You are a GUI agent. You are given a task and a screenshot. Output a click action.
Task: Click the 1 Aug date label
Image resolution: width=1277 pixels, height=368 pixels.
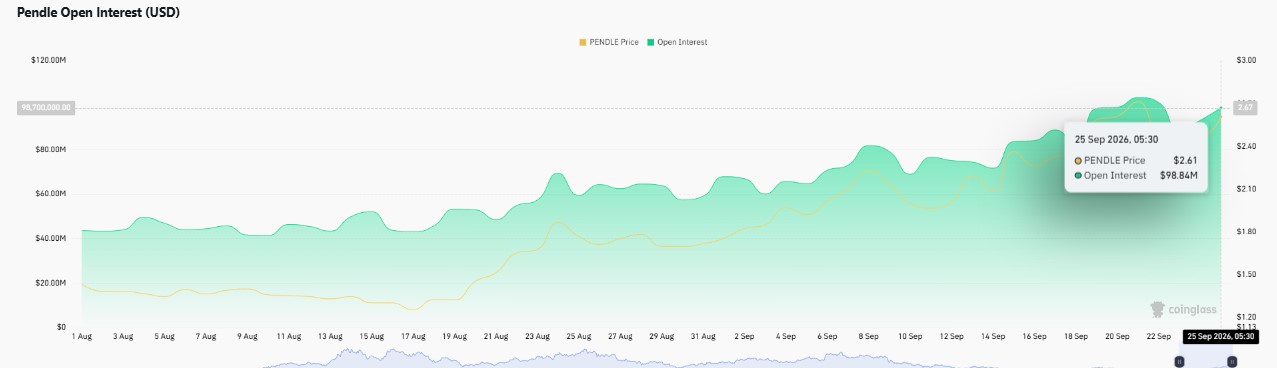pos(82,337)
